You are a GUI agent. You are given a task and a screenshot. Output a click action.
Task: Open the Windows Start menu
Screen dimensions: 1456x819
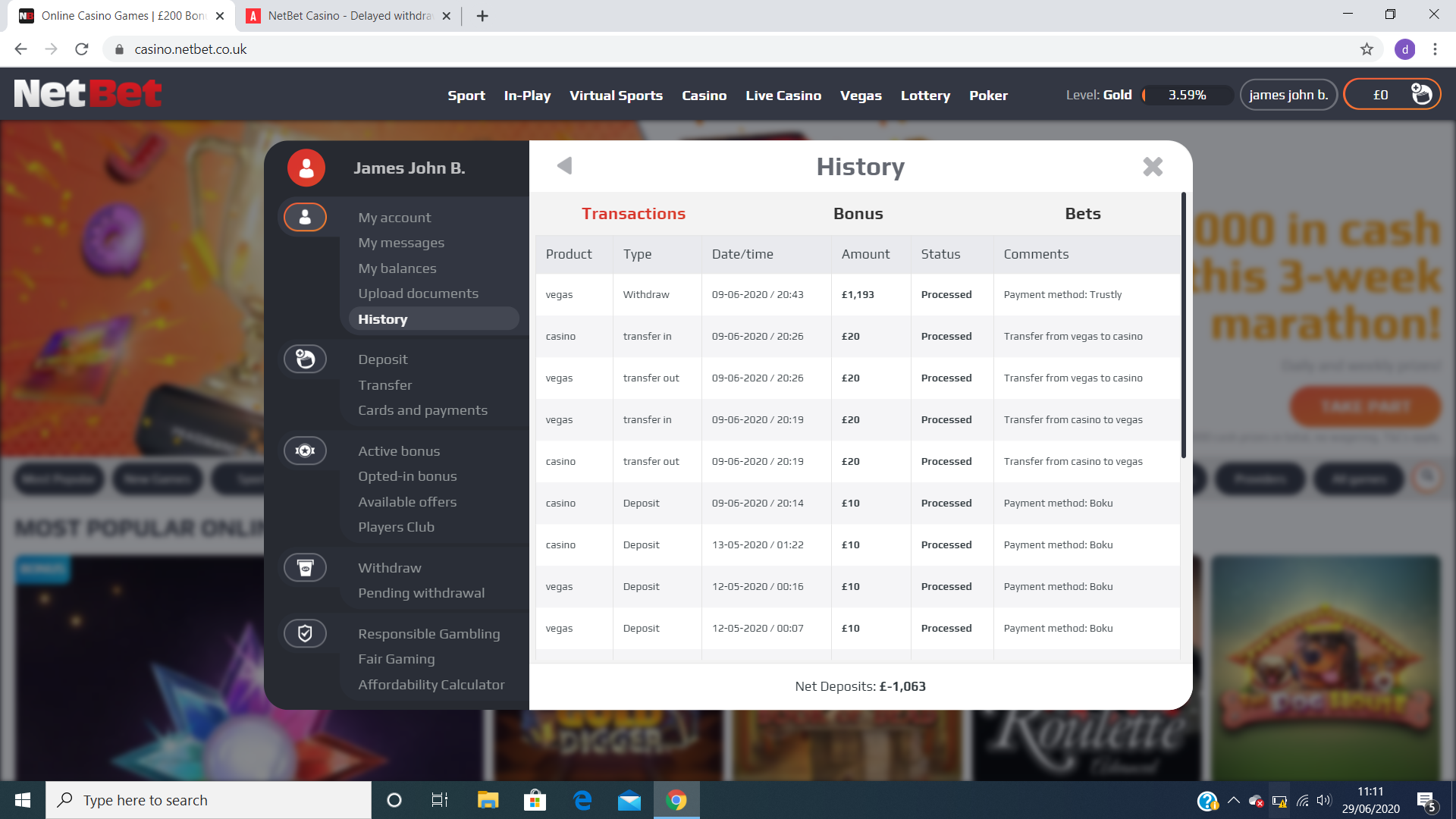point(23,800)
